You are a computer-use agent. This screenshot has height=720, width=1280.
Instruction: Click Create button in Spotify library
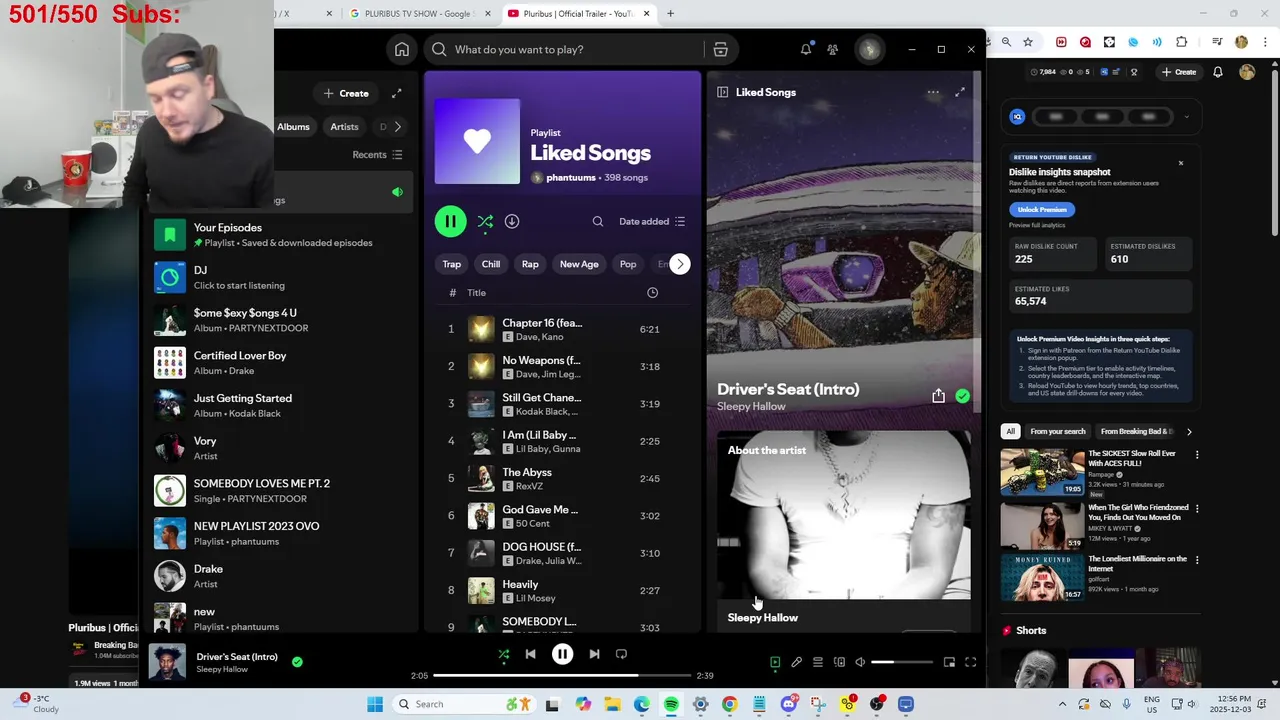(346, 93)
